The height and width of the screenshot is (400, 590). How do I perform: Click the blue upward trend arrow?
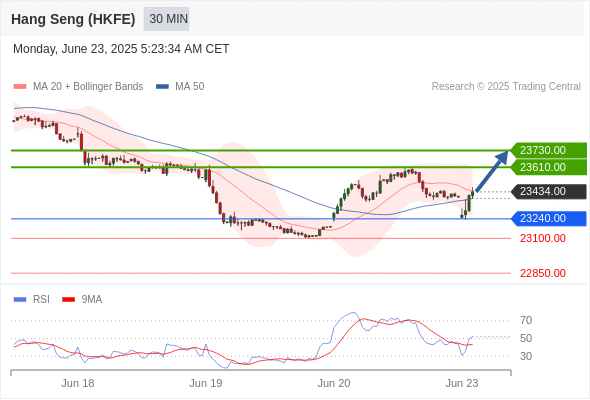point(492,171)
